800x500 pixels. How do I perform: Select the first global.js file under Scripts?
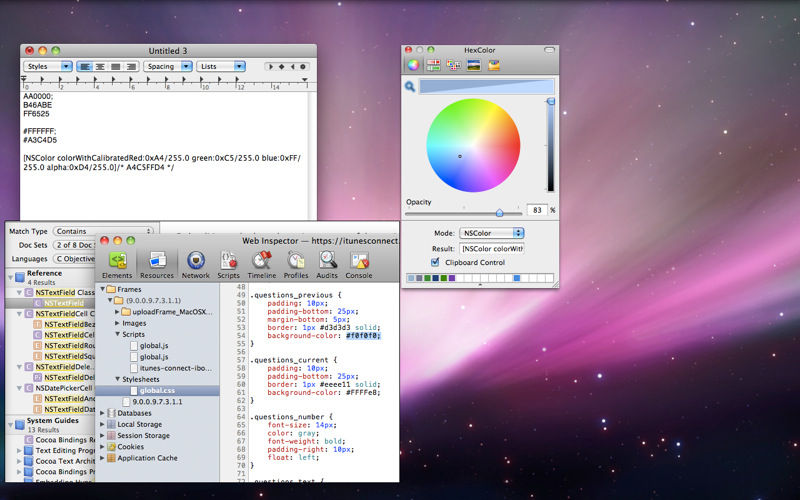tap(154, 345)
